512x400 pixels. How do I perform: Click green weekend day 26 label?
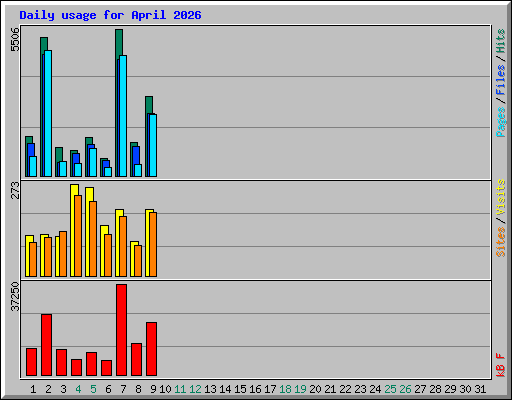405,389
